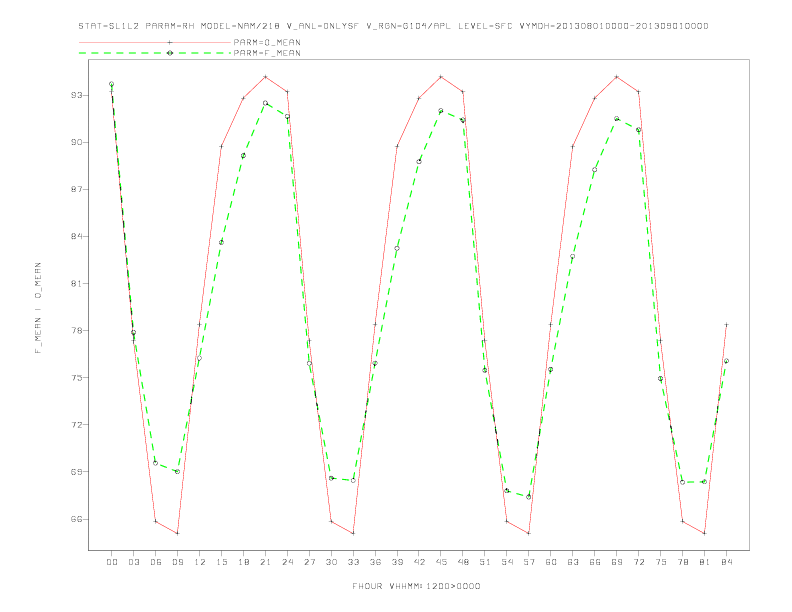The height and width of the screenshot is (612, 792).
Task: Click the x-axis tick label 48
Action: (x=463, y=562)
